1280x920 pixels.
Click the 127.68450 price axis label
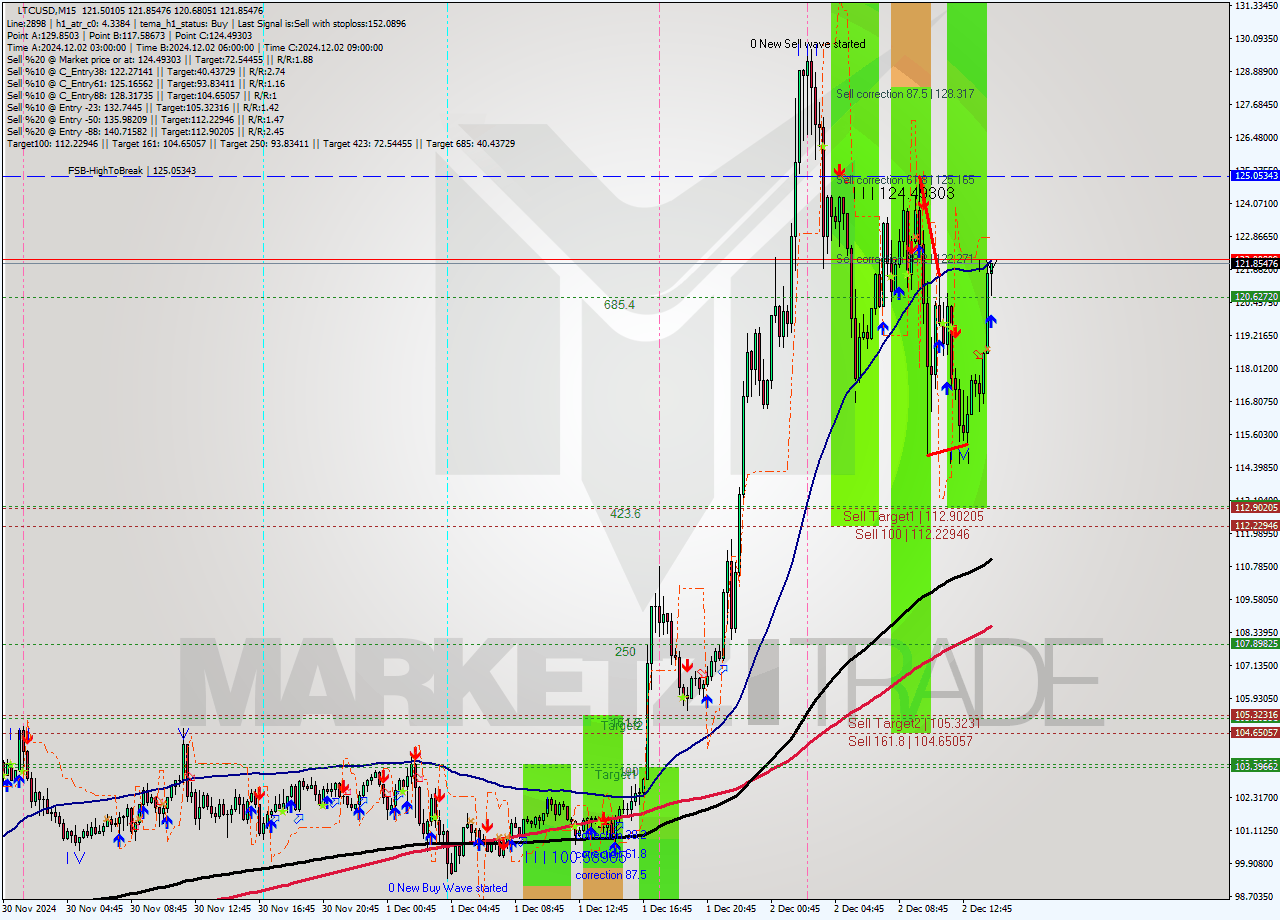click(1256, 105)
